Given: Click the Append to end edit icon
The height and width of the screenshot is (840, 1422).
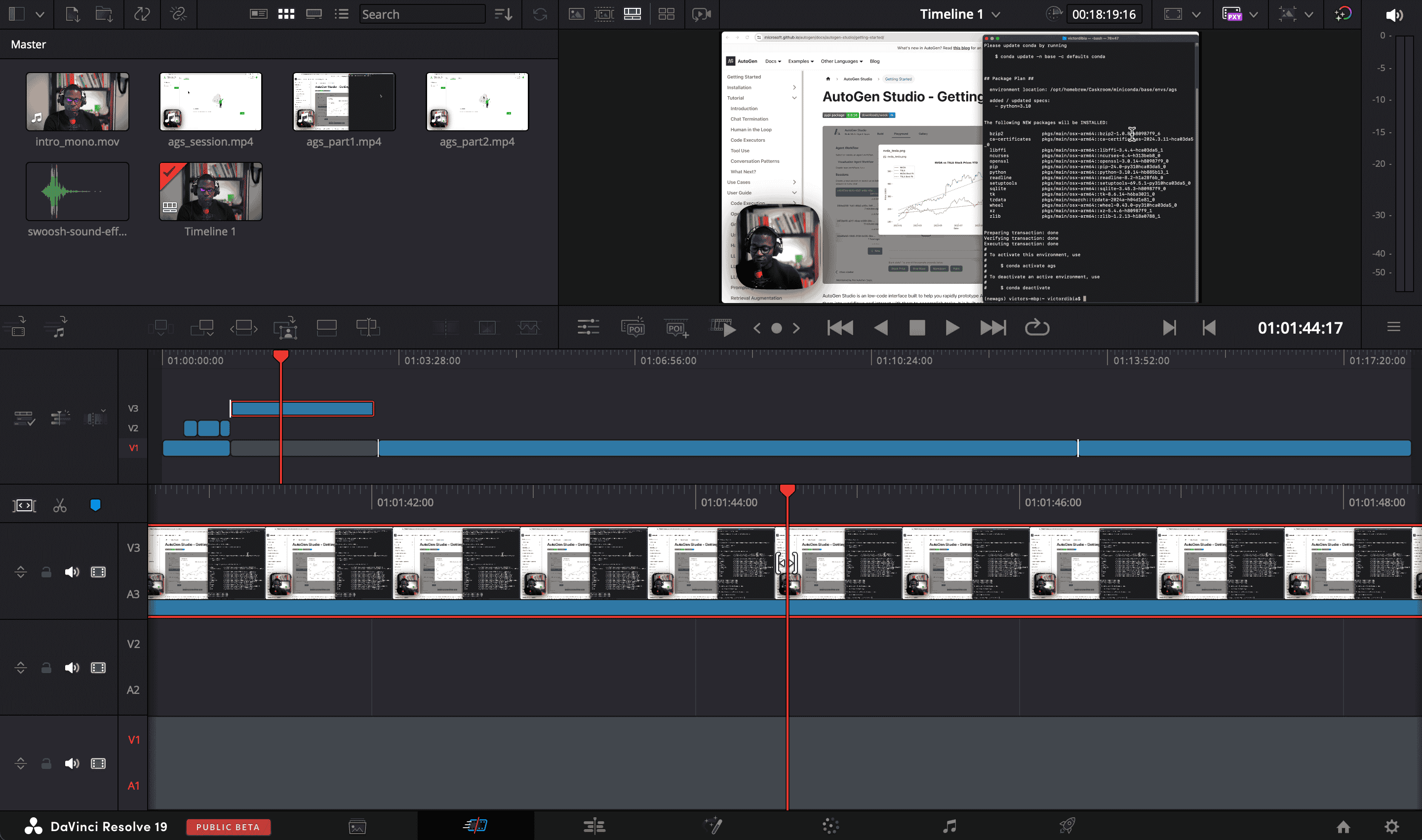Looking at the screenshot, I should tap(202, 327).
